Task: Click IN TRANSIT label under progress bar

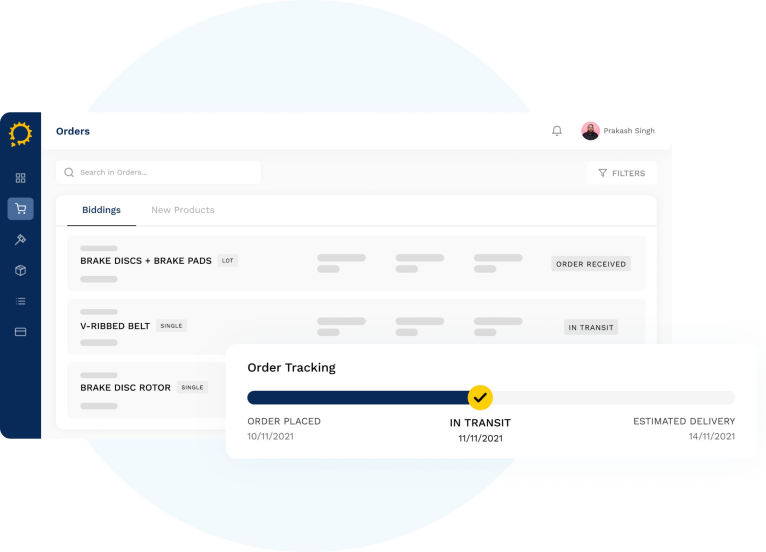Action: (480, 423)
